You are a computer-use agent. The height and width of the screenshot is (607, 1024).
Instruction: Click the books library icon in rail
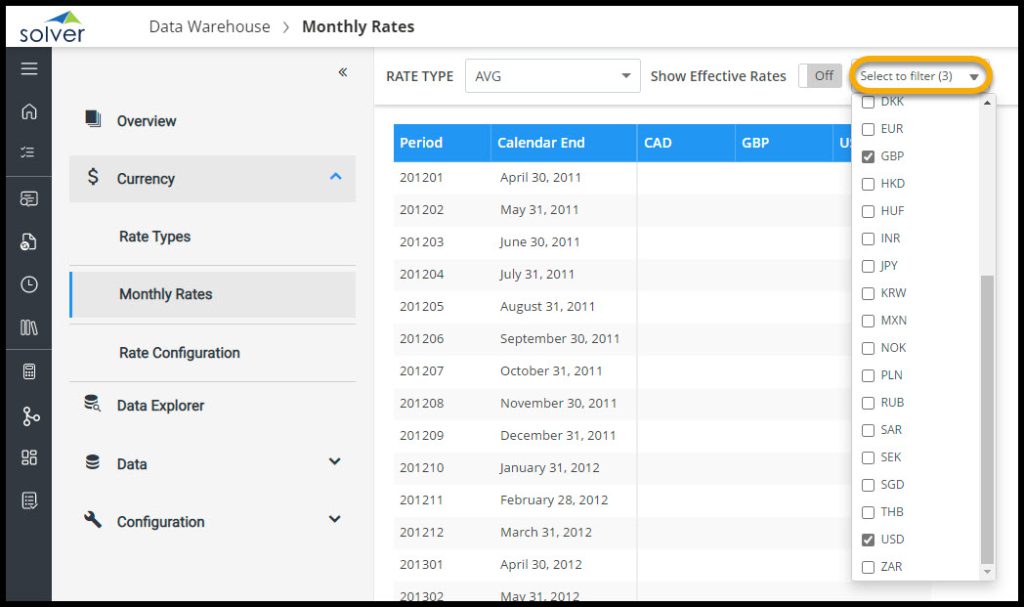click(x=29, y=328)
